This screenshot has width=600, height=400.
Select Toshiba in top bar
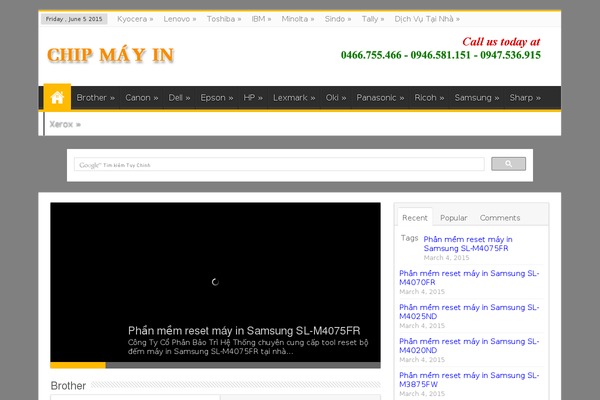coord(224,19)
